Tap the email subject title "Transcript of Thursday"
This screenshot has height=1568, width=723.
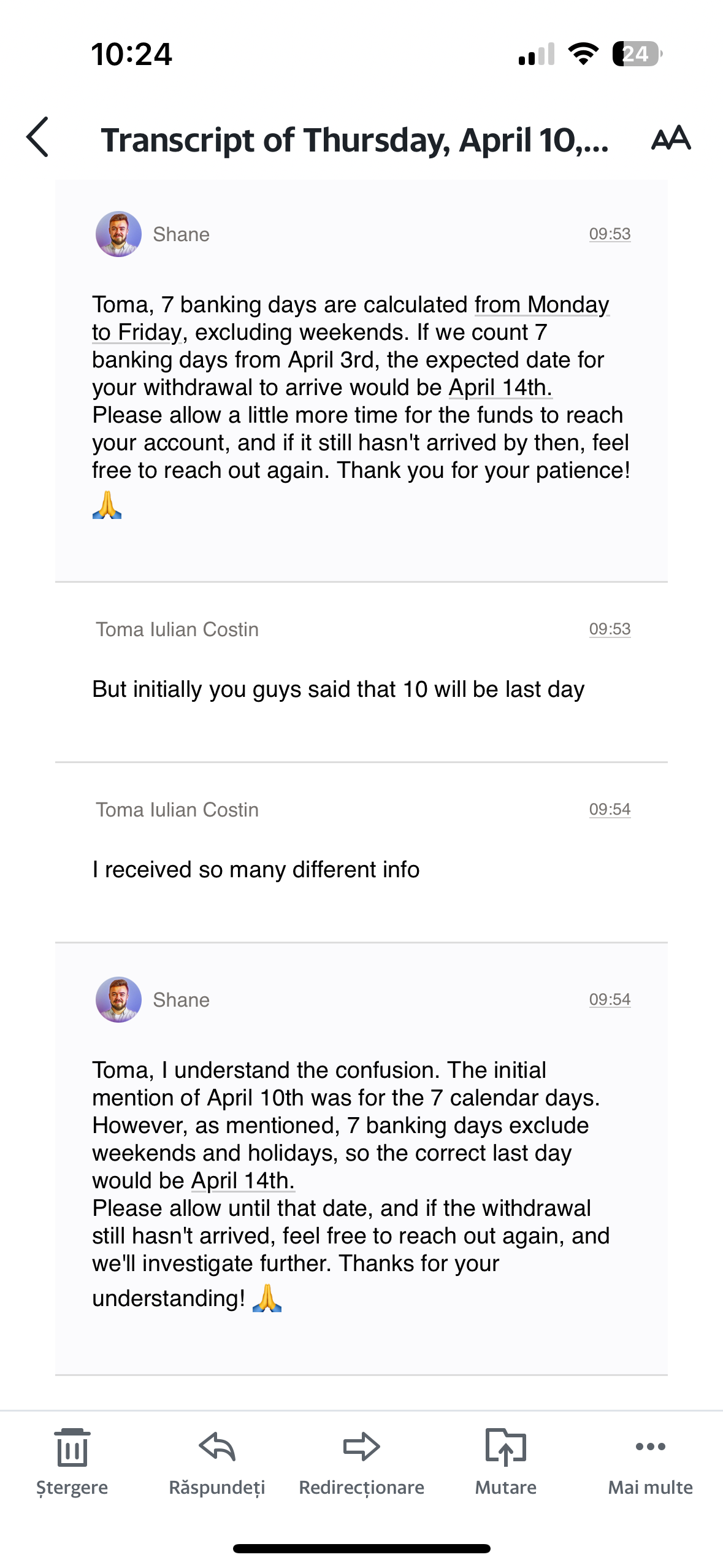click(354, 140)
